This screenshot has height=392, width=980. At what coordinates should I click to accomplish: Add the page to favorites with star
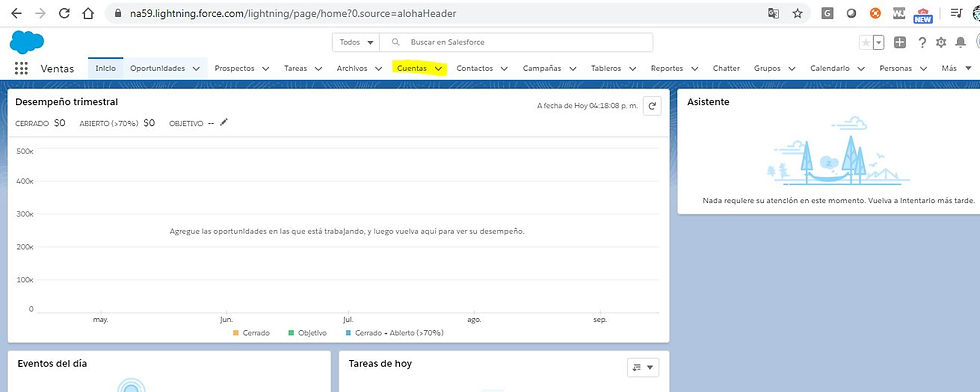click(x=866, y=43)
